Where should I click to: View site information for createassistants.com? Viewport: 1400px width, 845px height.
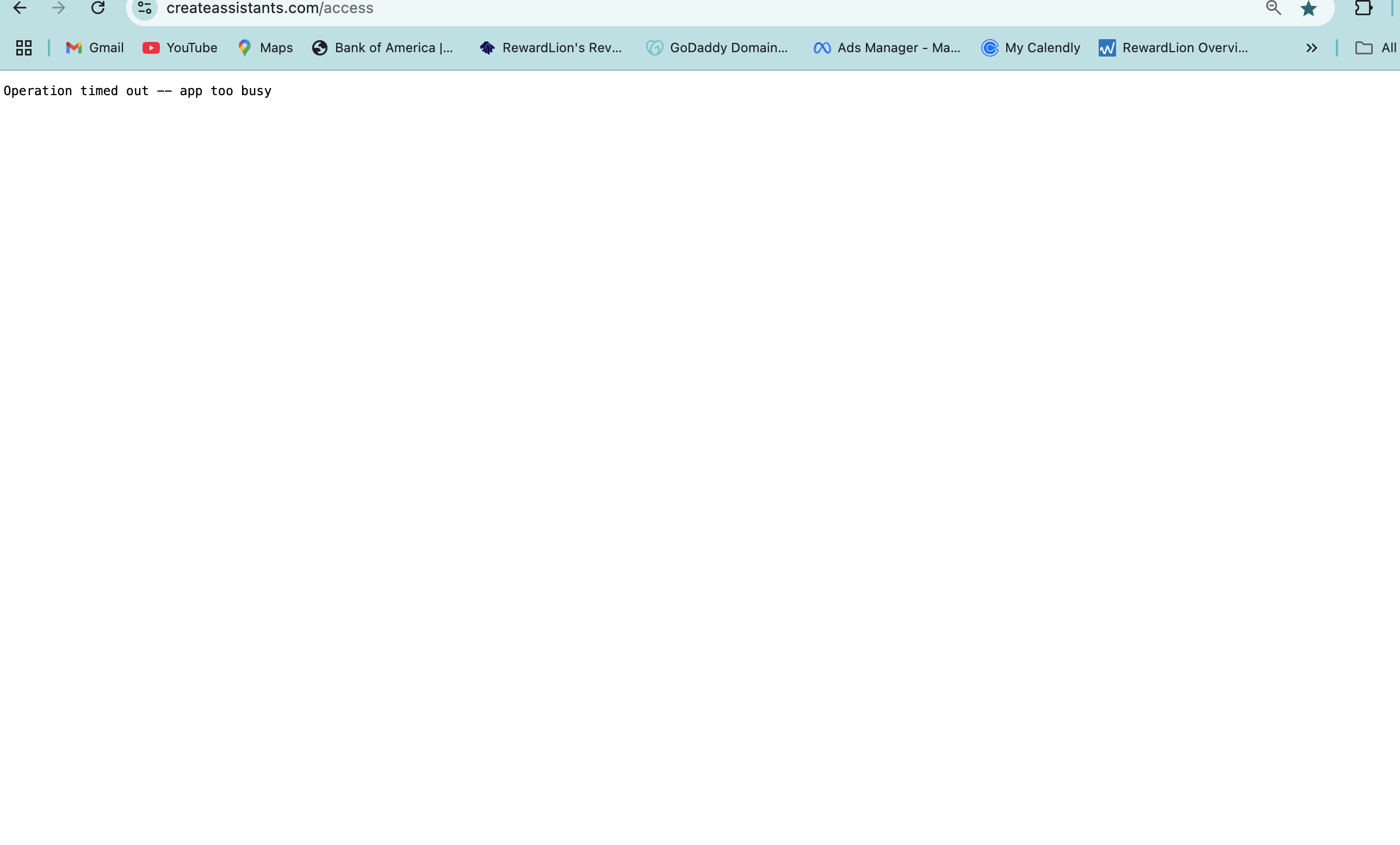click(144, 8)
